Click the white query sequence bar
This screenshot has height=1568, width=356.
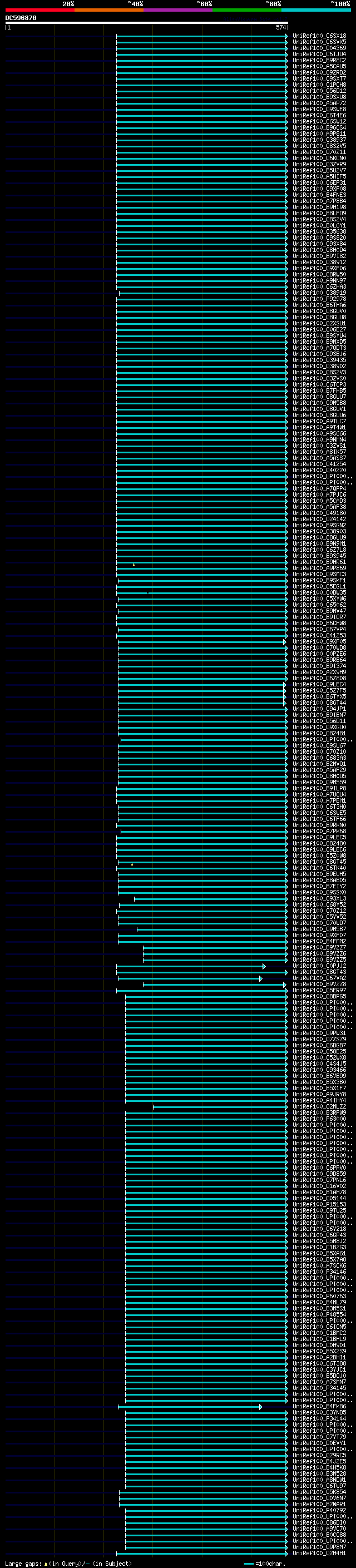click(x=147, y=22)
